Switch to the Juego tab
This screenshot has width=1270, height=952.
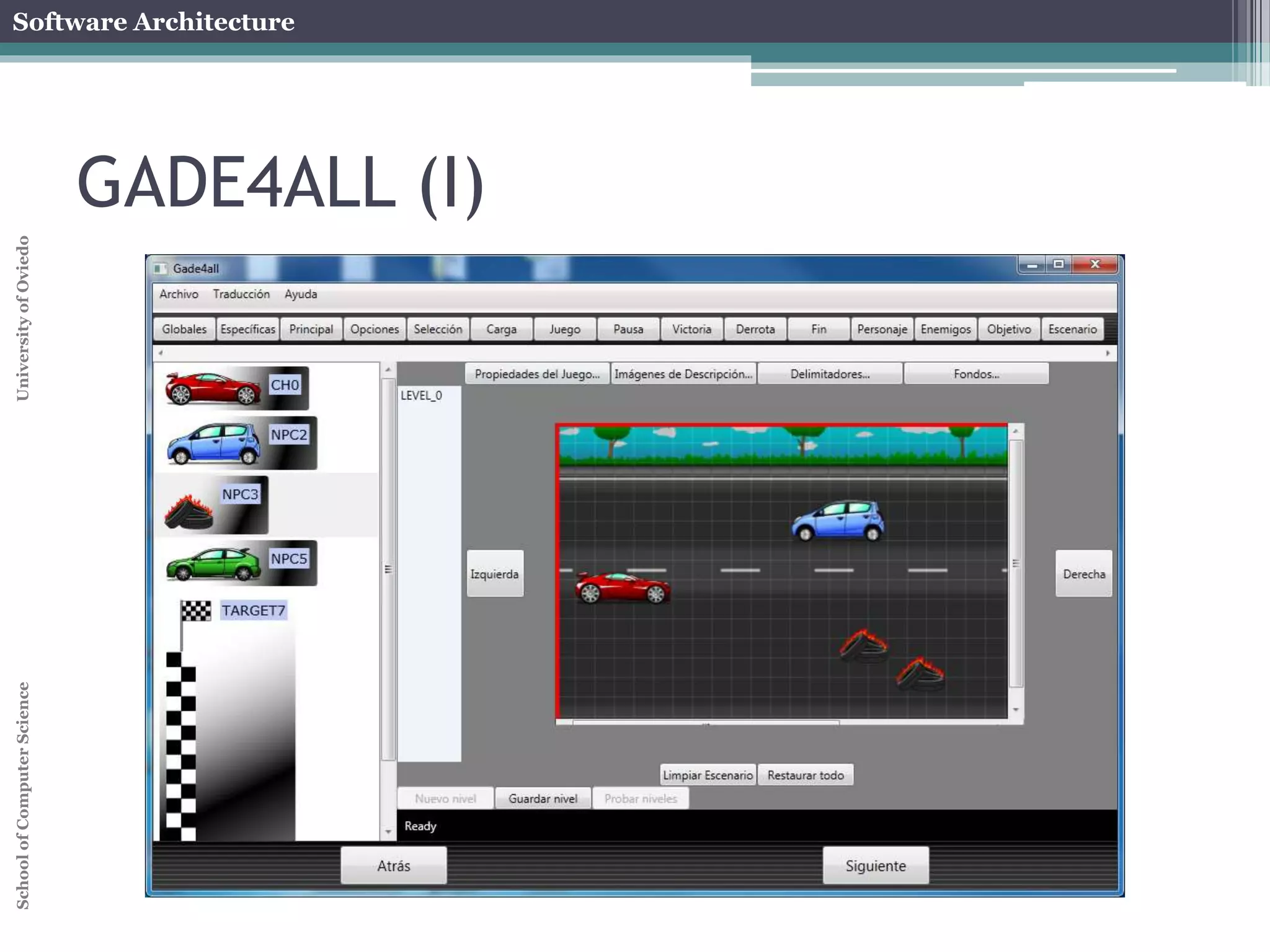coord(565,329)
